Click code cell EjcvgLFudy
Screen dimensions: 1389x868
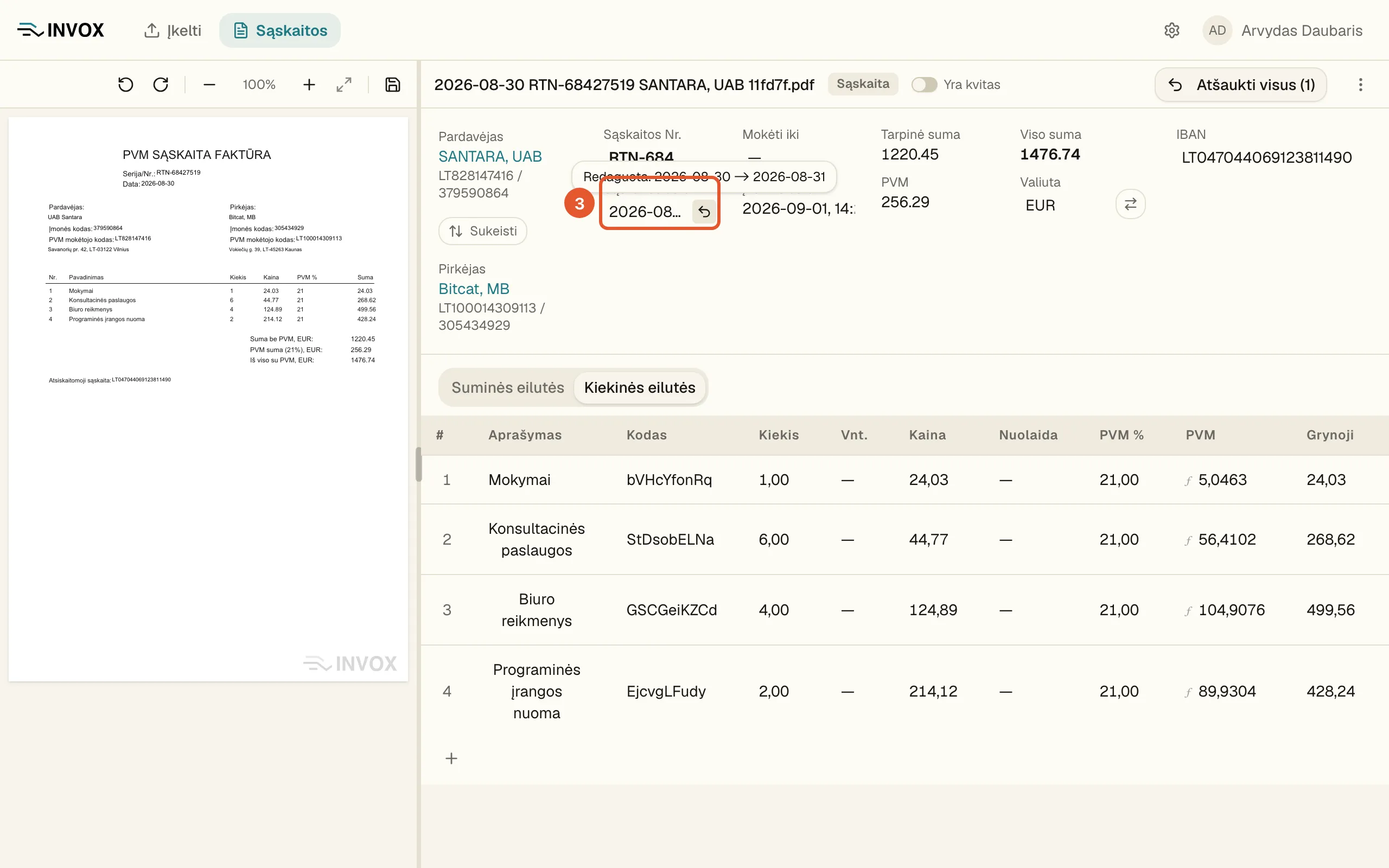point(666,692)
